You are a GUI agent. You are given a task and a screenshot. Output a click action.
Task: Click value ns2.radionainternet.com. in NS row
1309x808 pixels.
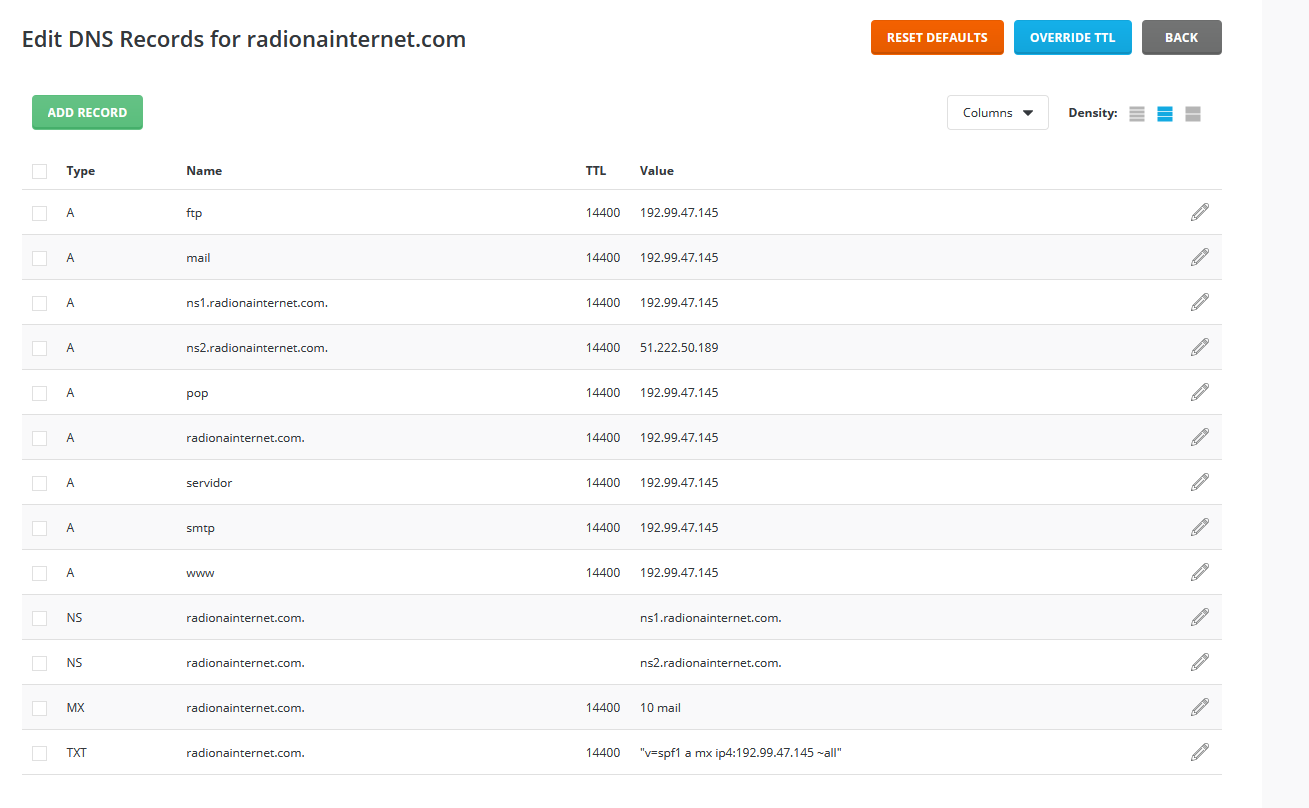click(x=711, y=663)
